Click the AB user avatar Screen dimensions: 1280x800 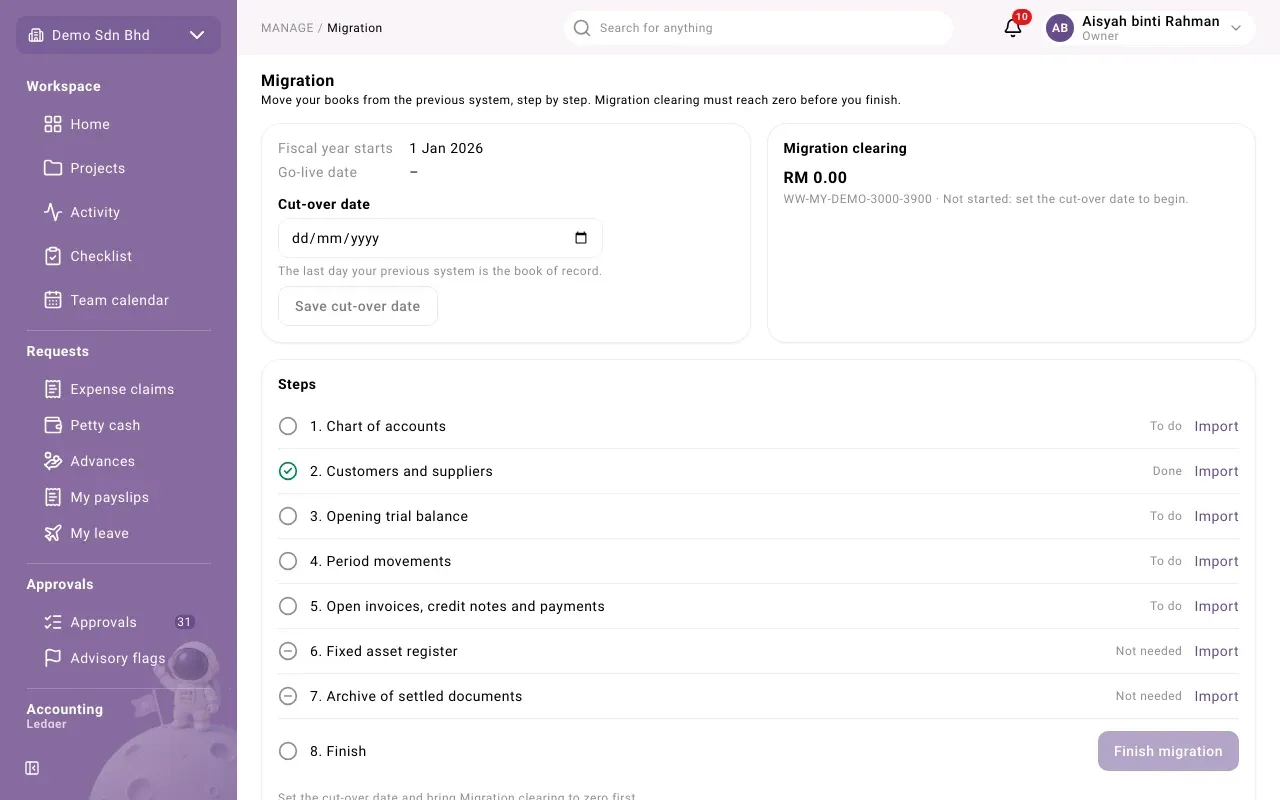click(x=1060, y=28)
